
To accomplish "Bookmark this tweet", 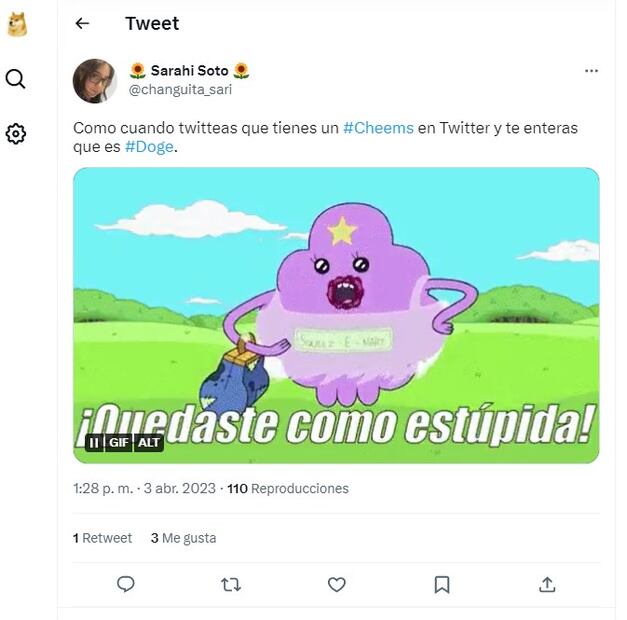I will tap(442, 584).
